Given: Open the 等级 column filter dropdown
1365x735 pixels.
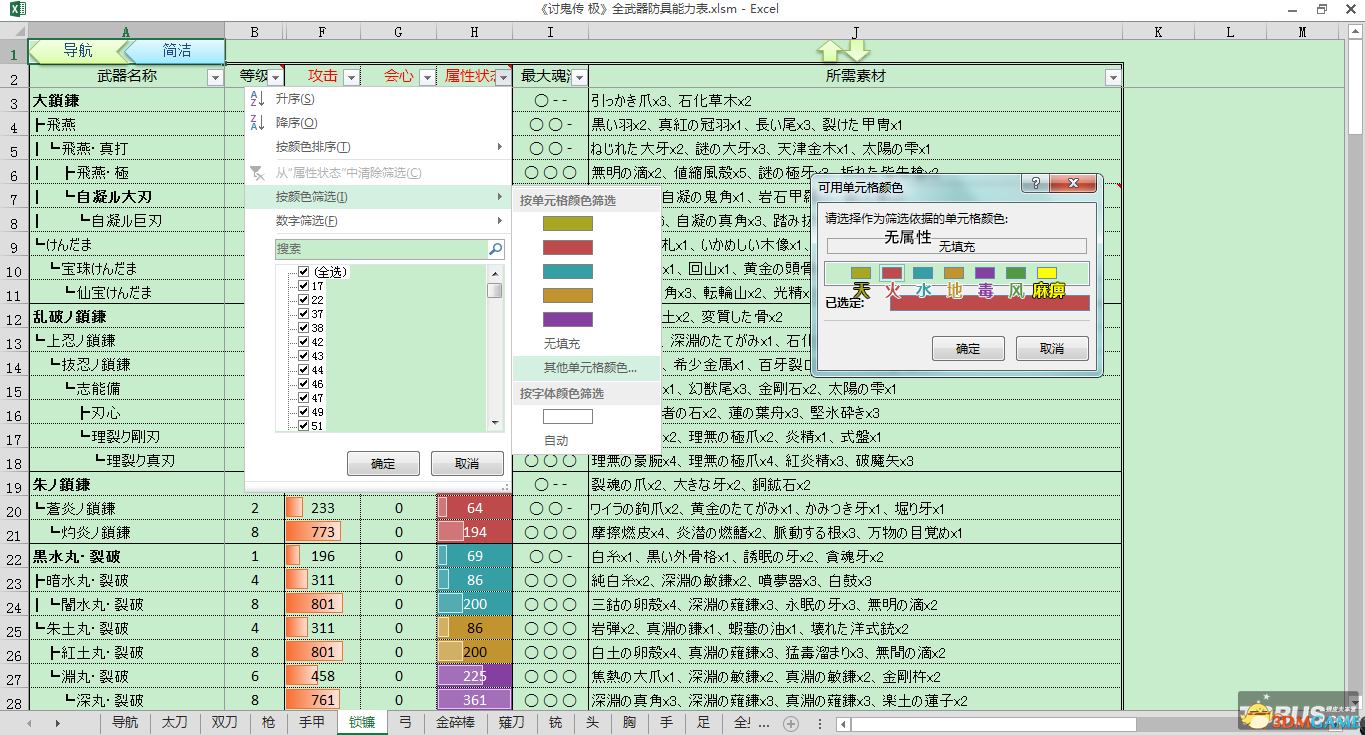Looking at the screenshot, I should click(x=276, y=77).
